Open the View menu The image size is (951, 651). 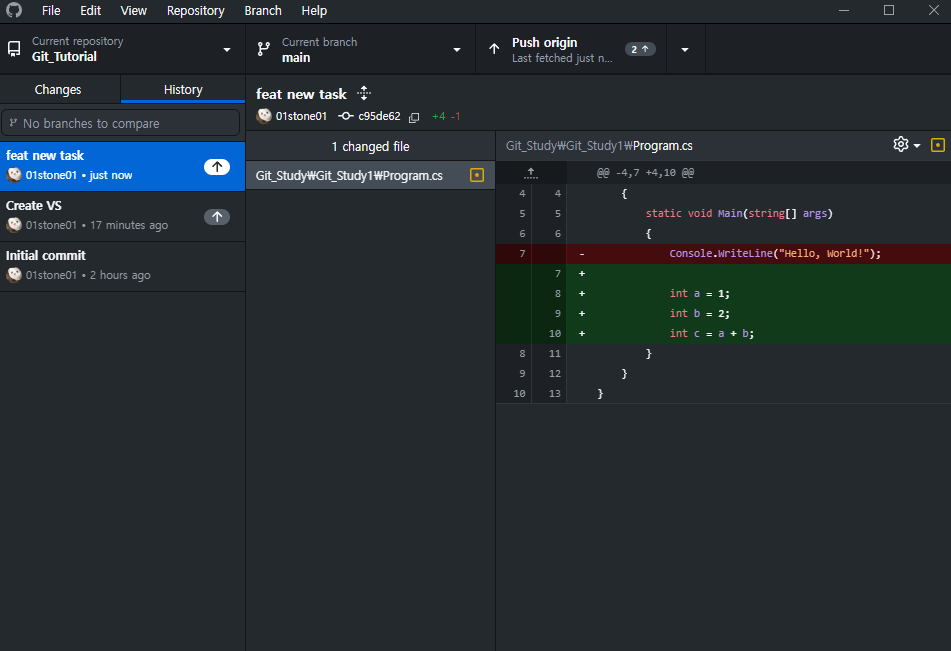pos(133,10)
